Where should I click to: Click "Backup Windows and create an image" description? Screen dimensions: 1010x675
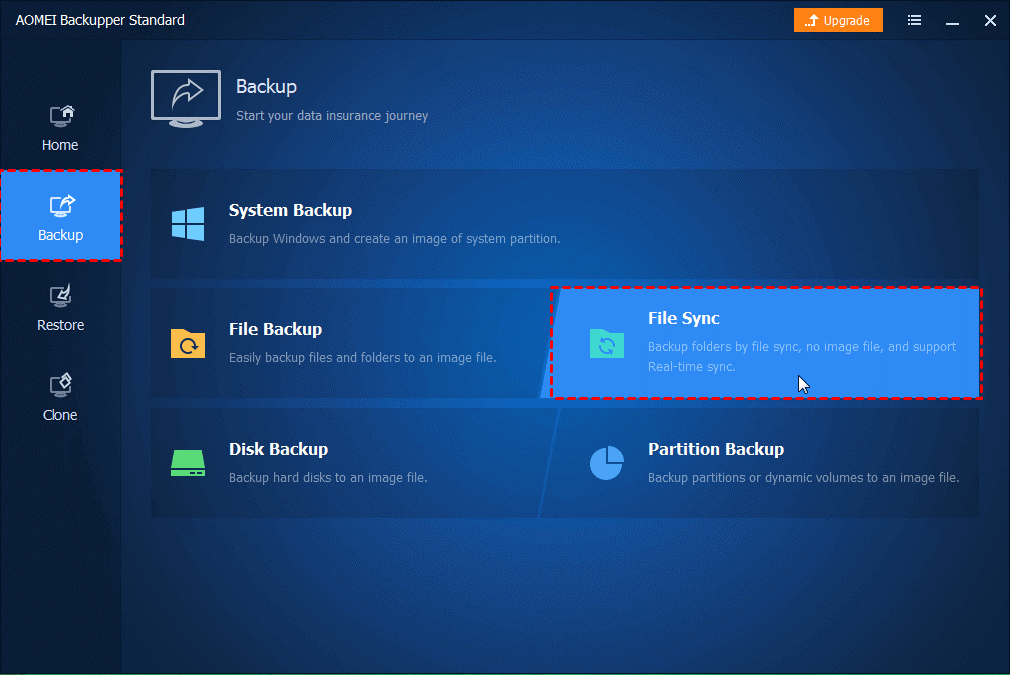395,239
